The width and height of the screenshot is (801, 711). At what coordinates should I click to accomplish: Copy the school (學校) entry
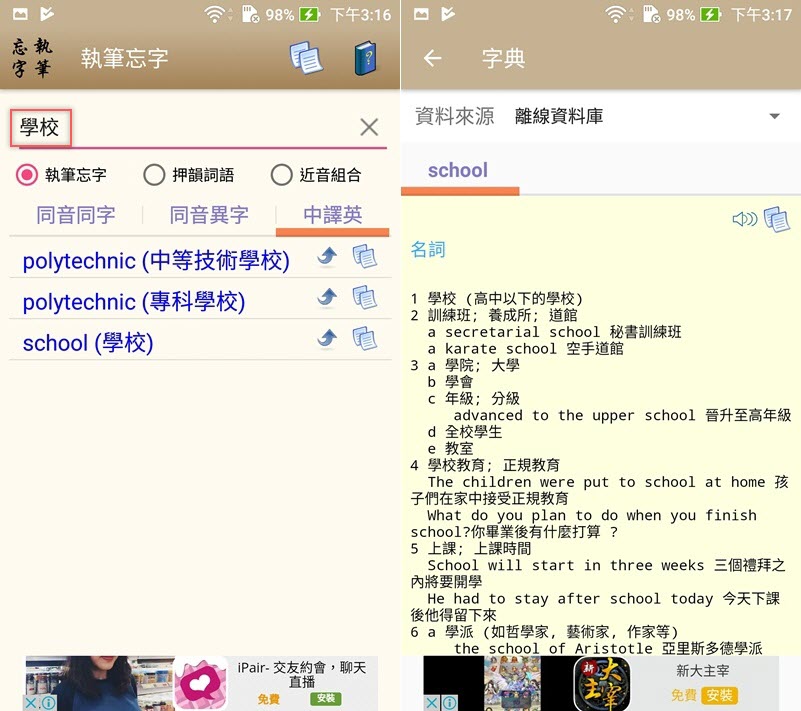365,339
